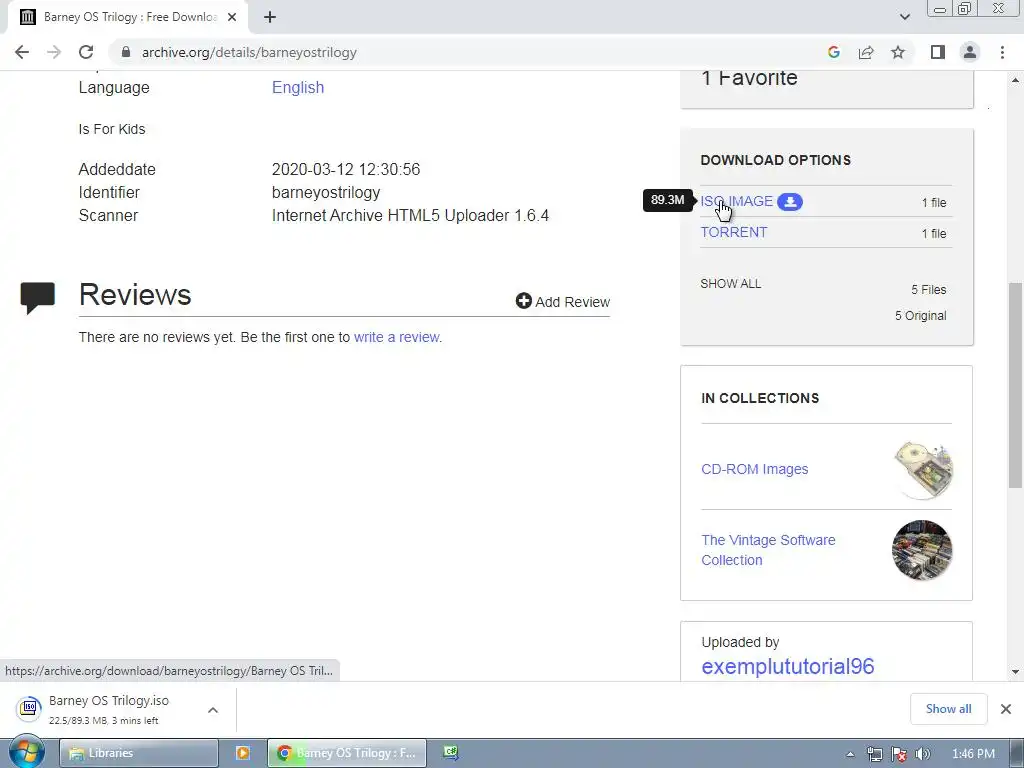Open The Vintage Software Collection link

pyautogui.click(x=768, y=550)
